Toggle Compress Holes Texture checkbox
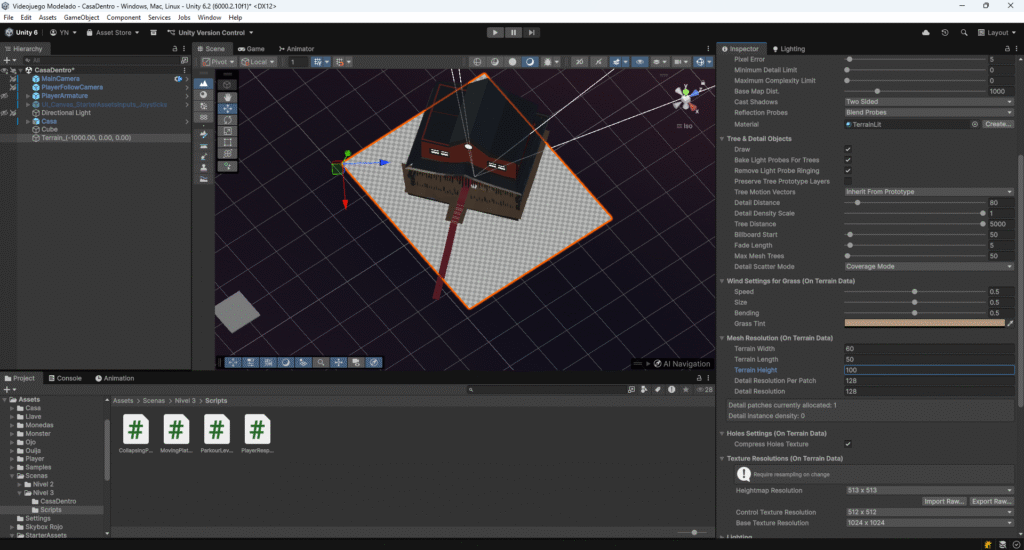 (848, 444)
